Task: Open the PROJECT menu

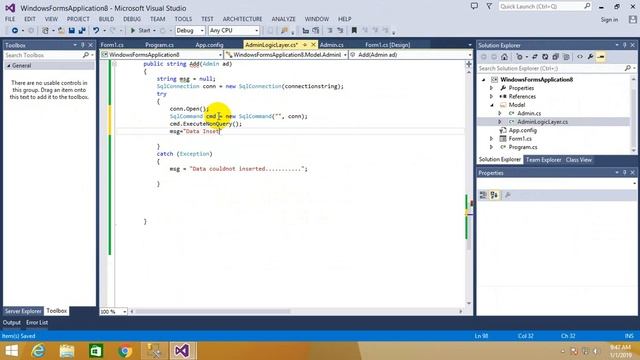Action: (78, 19)
